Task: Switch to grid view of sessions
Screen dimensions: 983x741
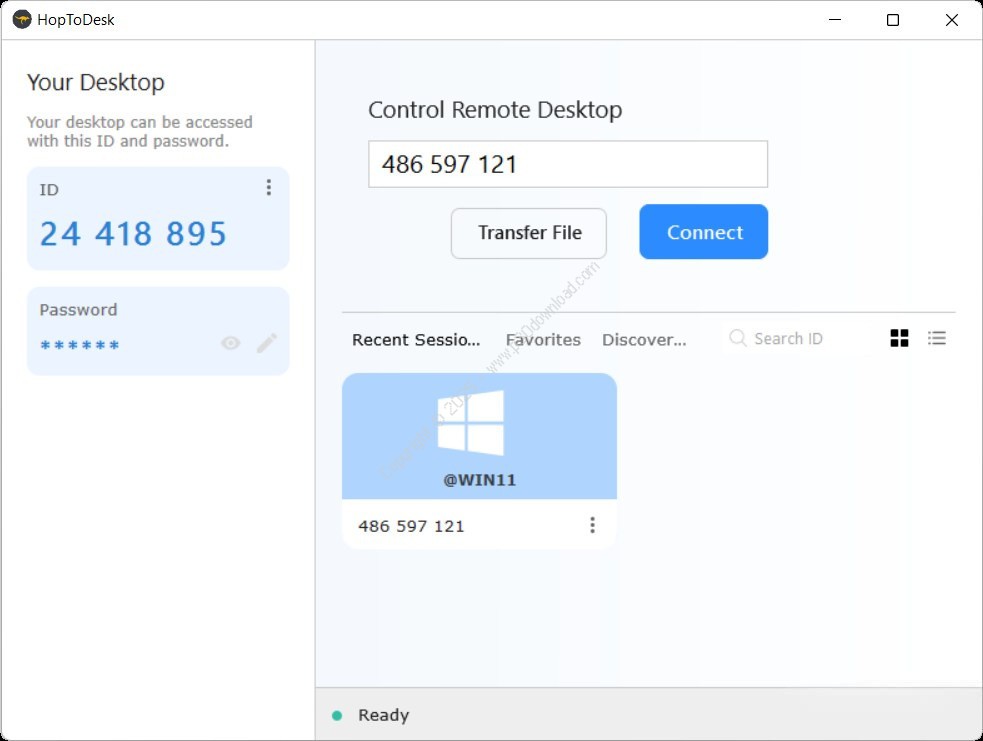Action: (x=899, y=339)
